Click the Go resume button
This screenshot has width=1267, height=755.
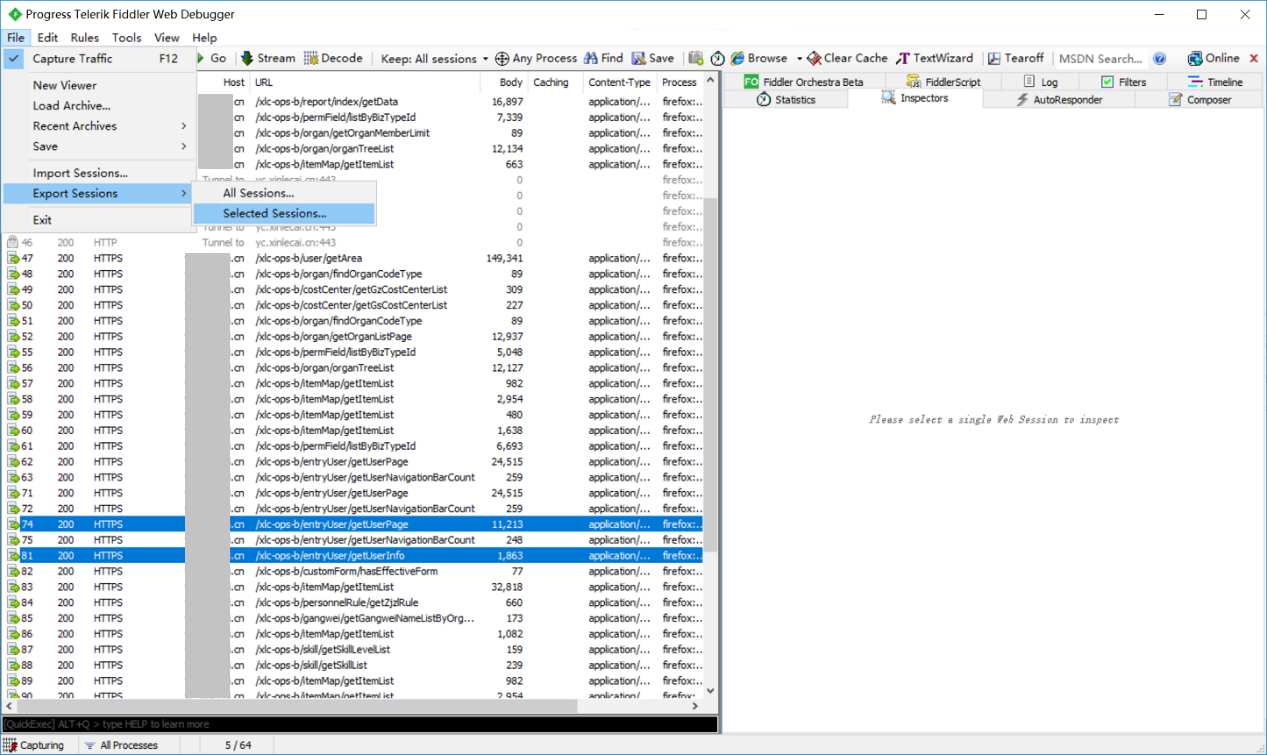pyautogui.click(x=212, y=59)
